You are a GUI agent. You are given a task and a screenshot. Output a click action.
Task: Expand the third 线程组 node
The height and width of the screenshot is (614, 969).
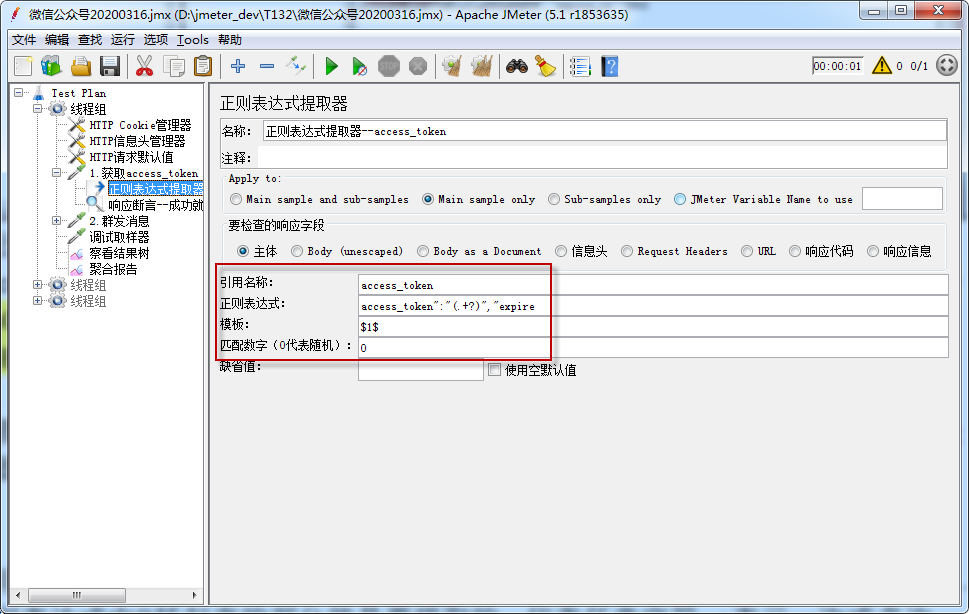38,301
